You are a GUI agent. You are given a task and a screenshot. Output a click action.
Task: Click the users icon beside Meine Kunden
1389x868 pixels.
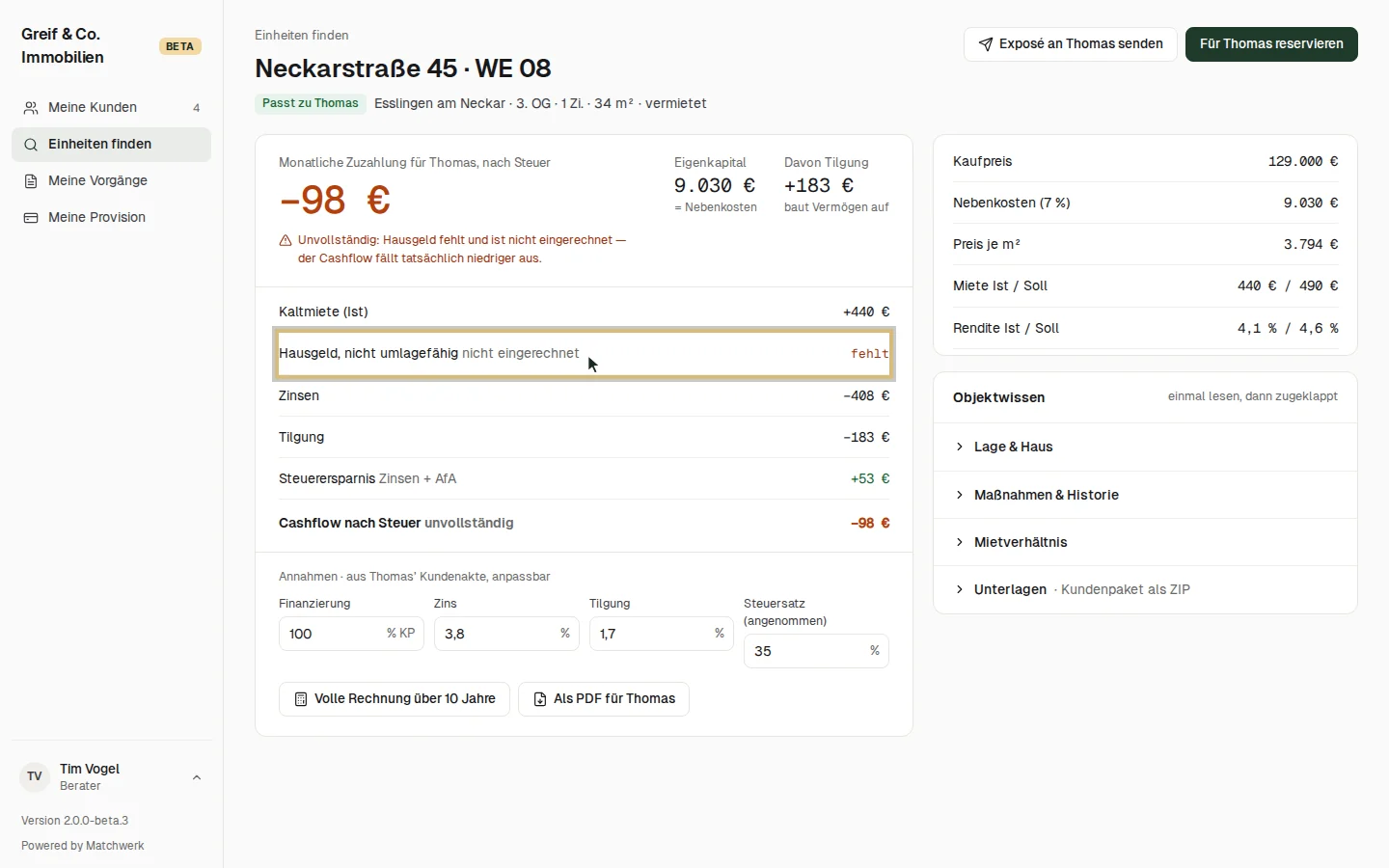click(x=31, y=107)
